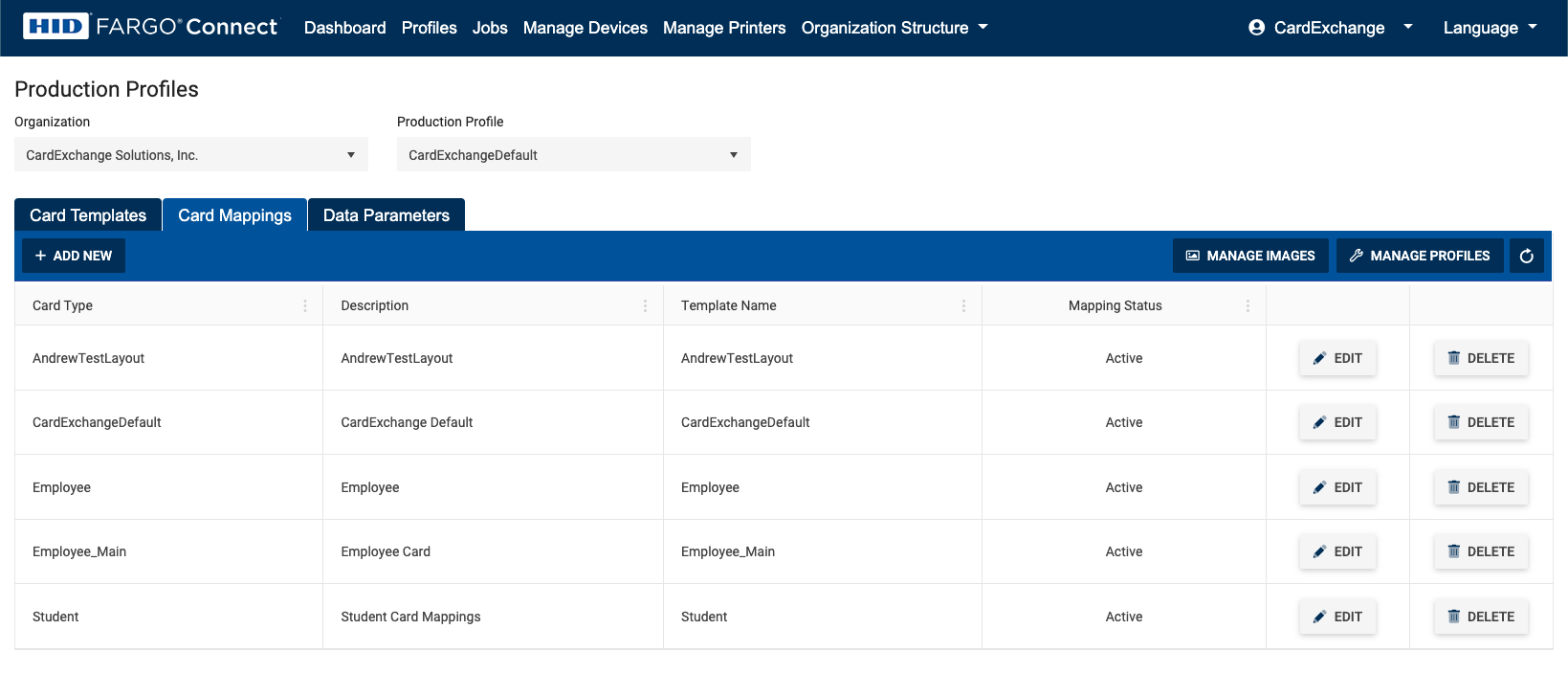Viewport: 1568px width, 674px height.
Task: Open Template Name column menu dots
Action: point(963,305)
